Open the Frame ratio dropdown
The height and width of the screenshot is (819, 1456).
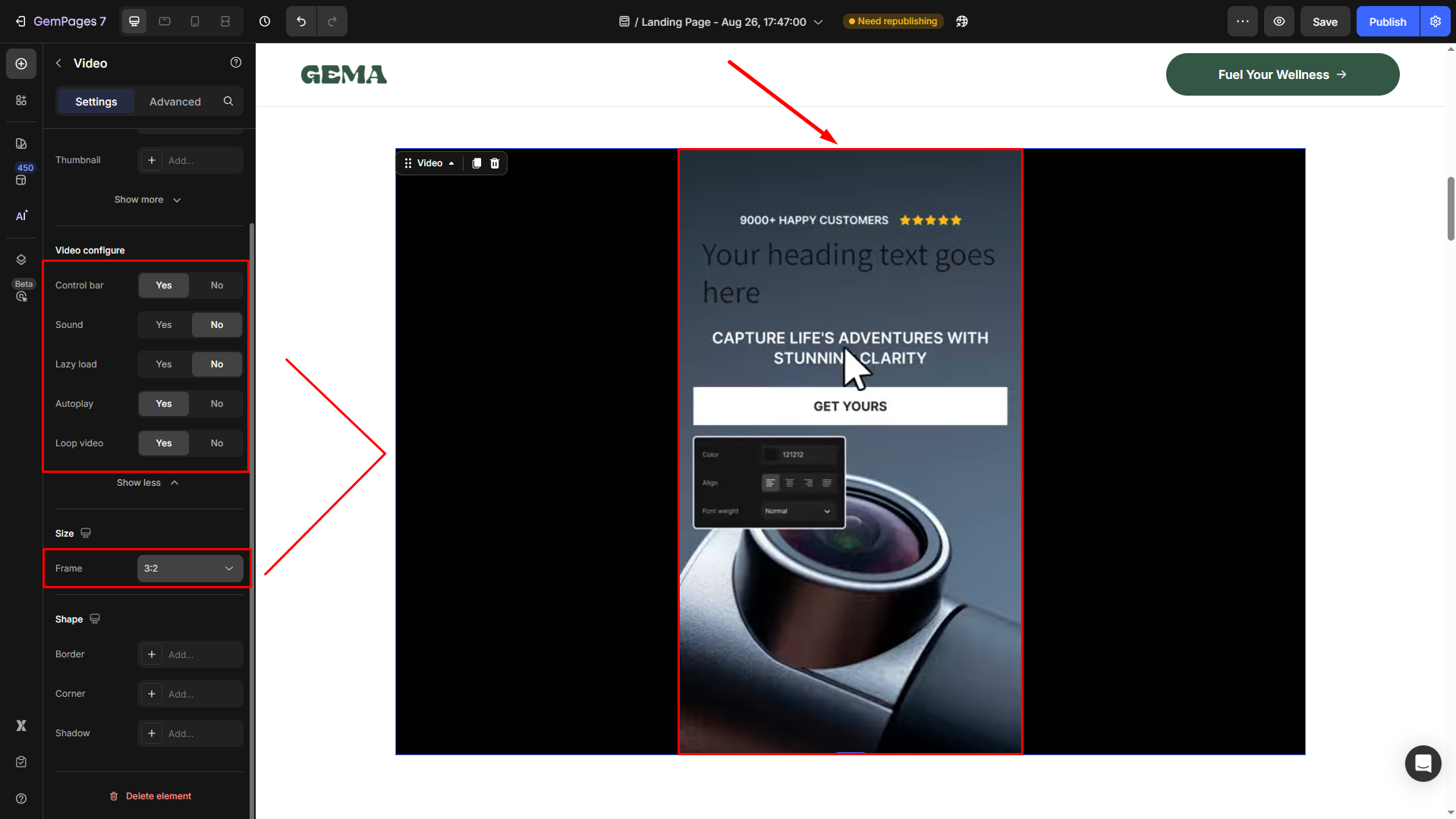pos(190,569)
